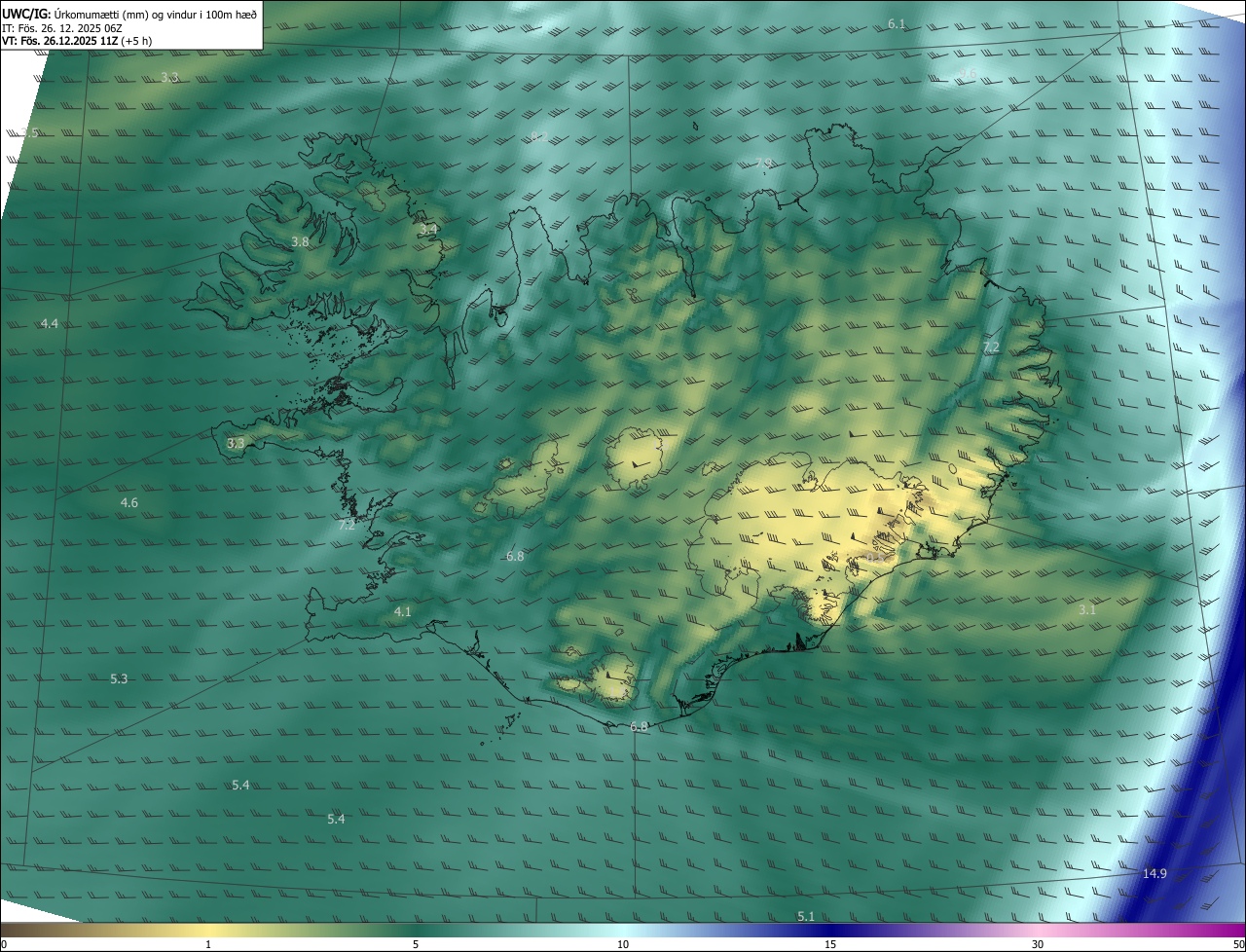
Task: Click the 4.4 value in the western ocean
Action: click(x=50, y=323)
